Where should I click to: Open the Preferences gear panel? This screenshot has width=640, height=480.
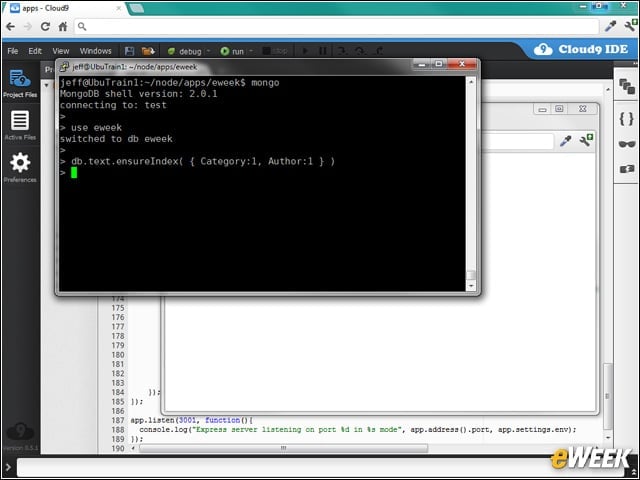pyautogui.click(x=20, y=167)
